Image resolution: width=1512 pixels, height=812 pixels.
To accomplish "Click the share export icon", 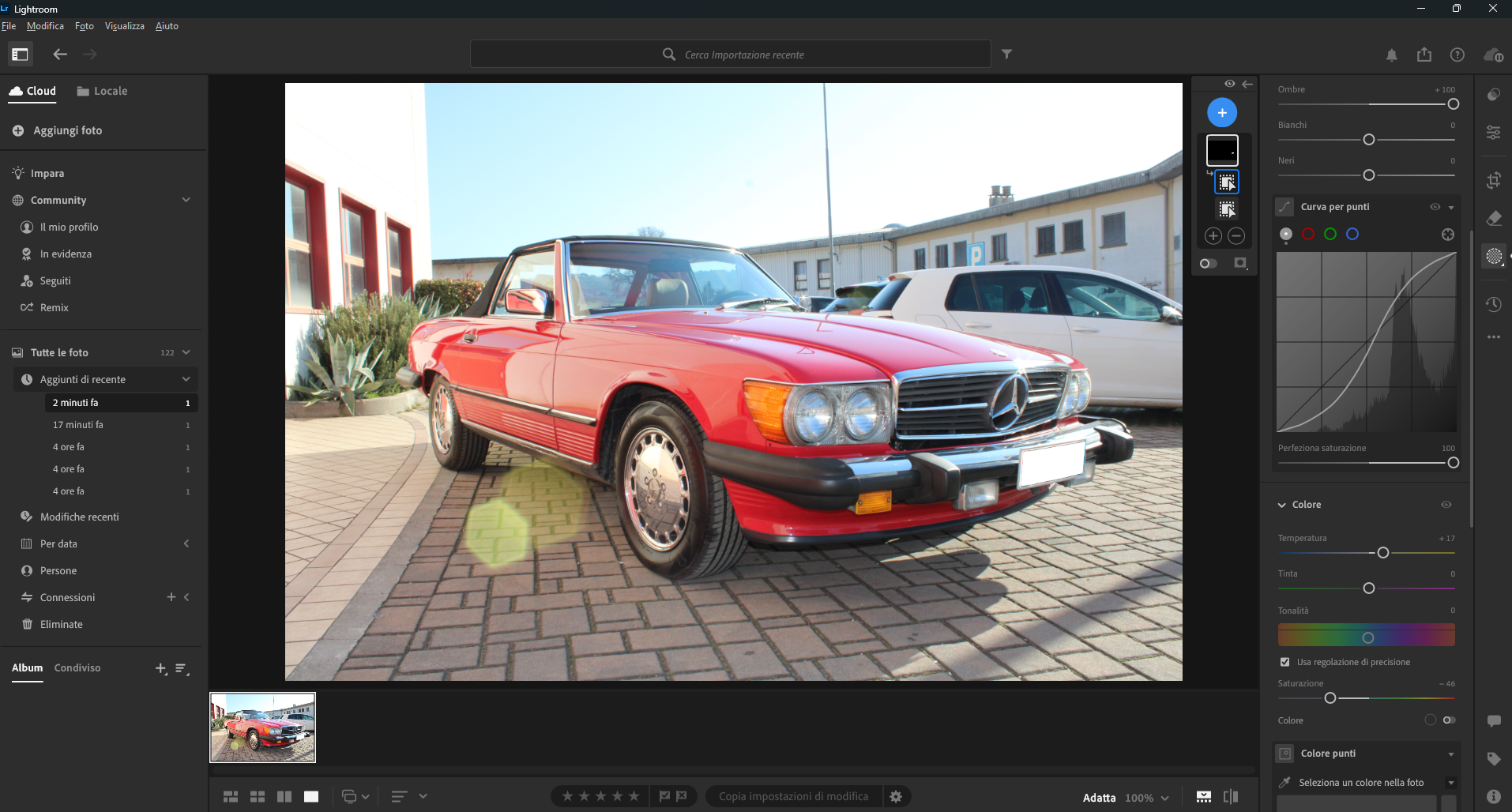I will (1424, 55).
